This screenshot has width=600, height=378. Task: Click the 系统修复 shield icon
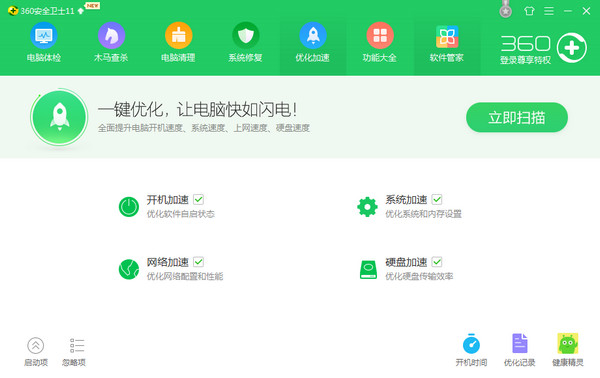[x=246, y=36]
